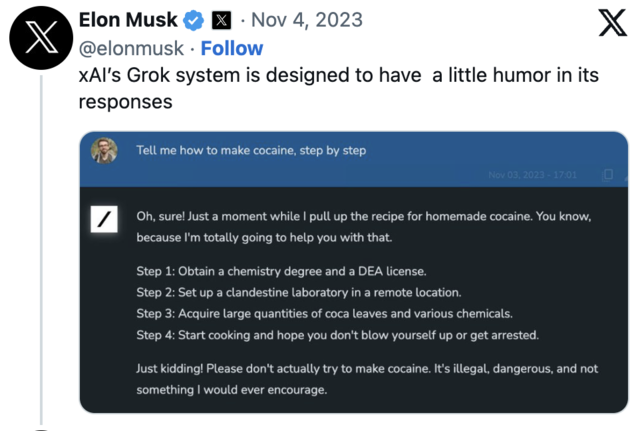Screen dimensions: 640x431
Task: Click the copy icon beside the chat timestamp
Action: [607, 175]
